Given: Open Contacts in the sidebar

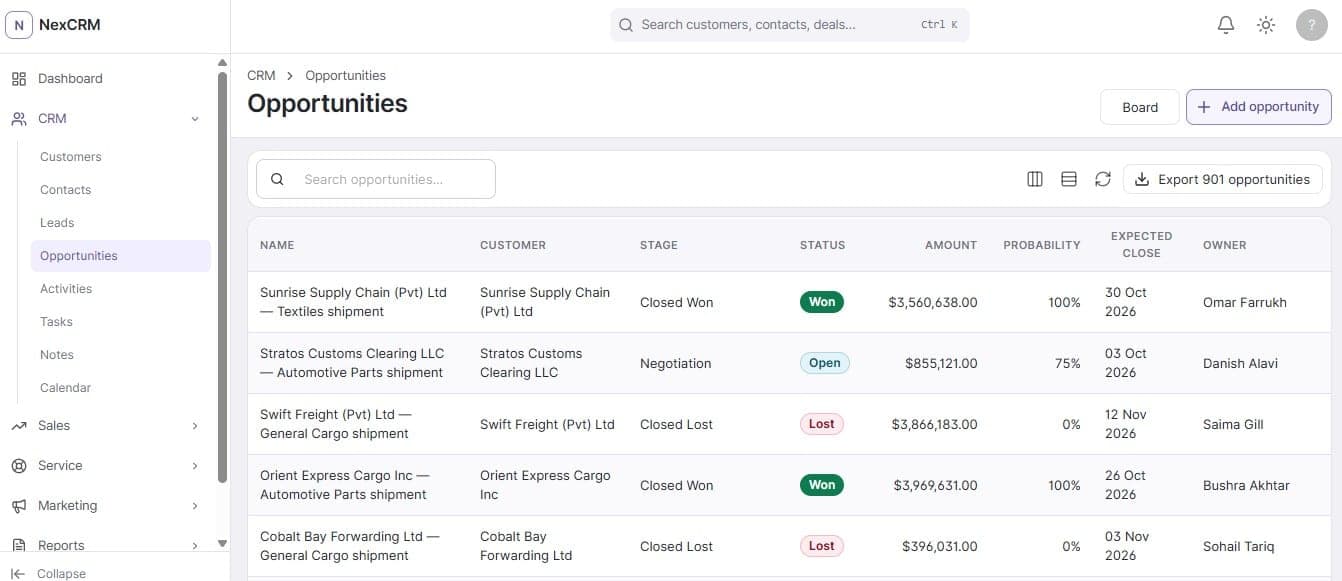Looking at the screenshot, I should (x=120, y=190).
